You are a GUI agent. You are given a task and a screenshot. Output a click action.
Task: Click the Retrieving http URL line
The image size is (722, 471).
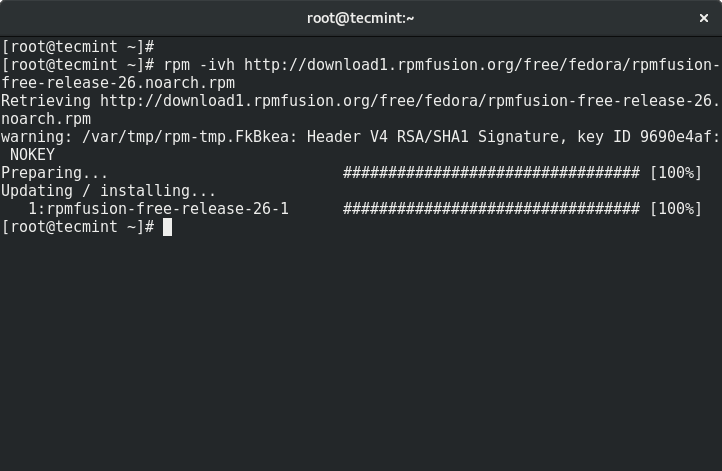[x=360, y=101]
